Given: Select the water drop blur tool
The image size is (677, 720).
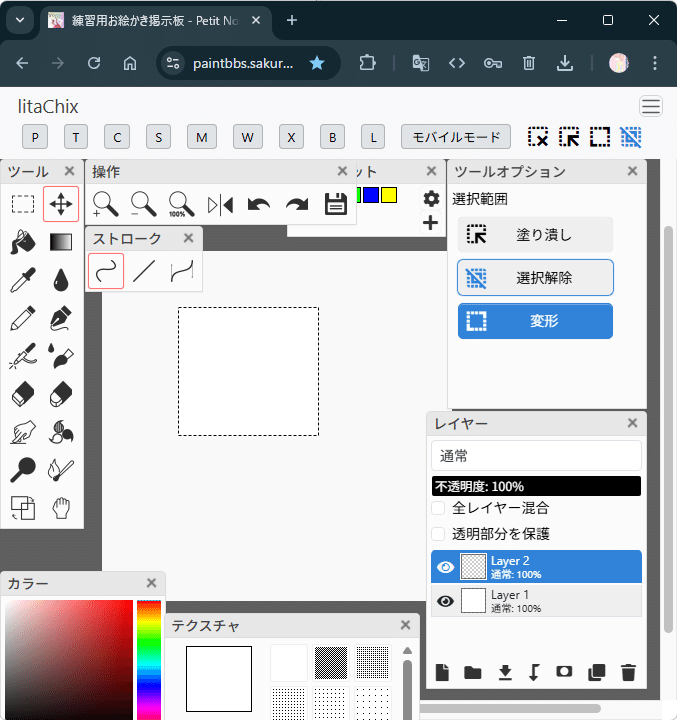Looking at the screenshot, I should (61, 280).
